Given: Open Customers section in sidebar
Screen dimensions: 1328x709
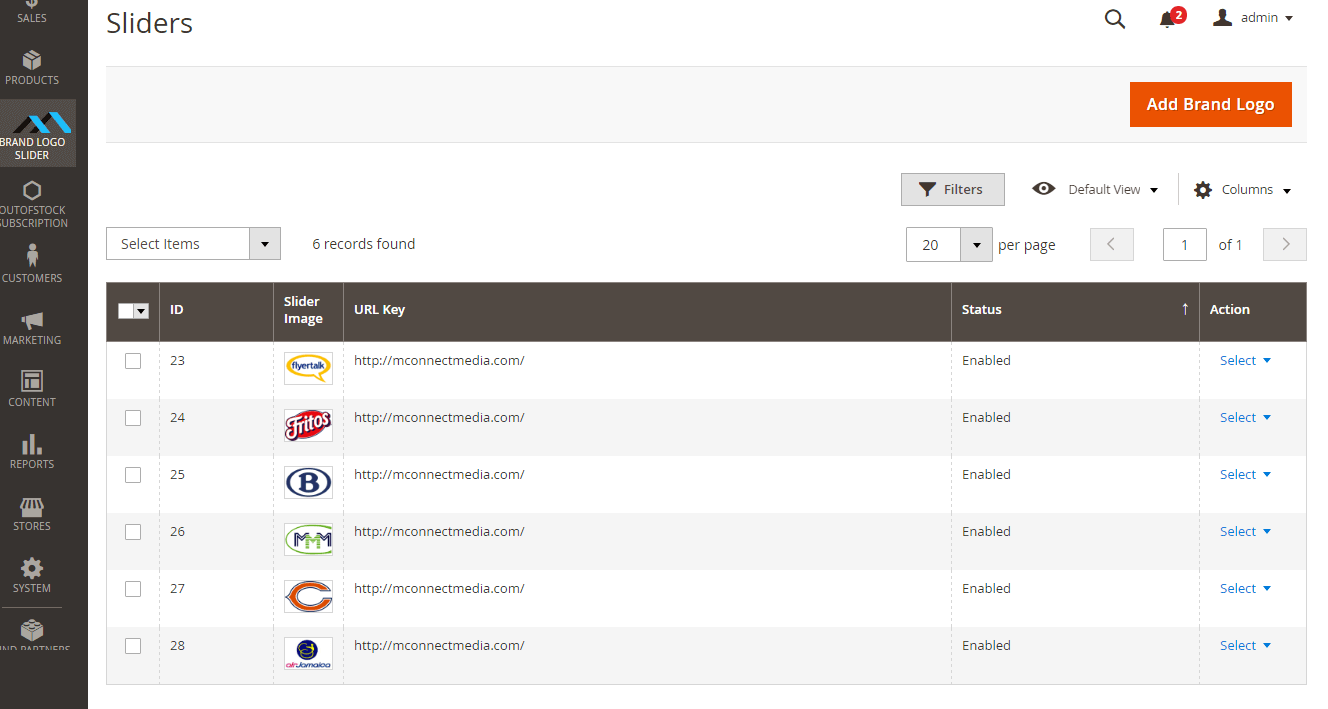Looking at the screenshot, I should pyautogui.click(x=32, y=264).
